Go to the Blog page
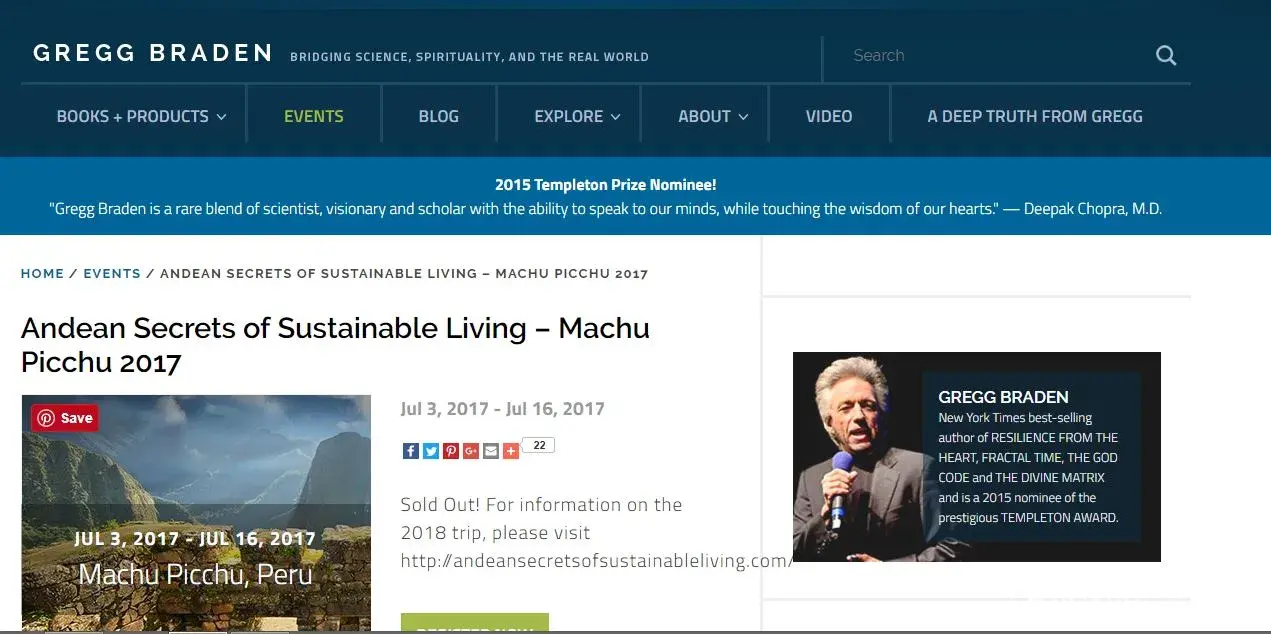Viewport: 1271px width, 634px height. (x=439, y=116)
